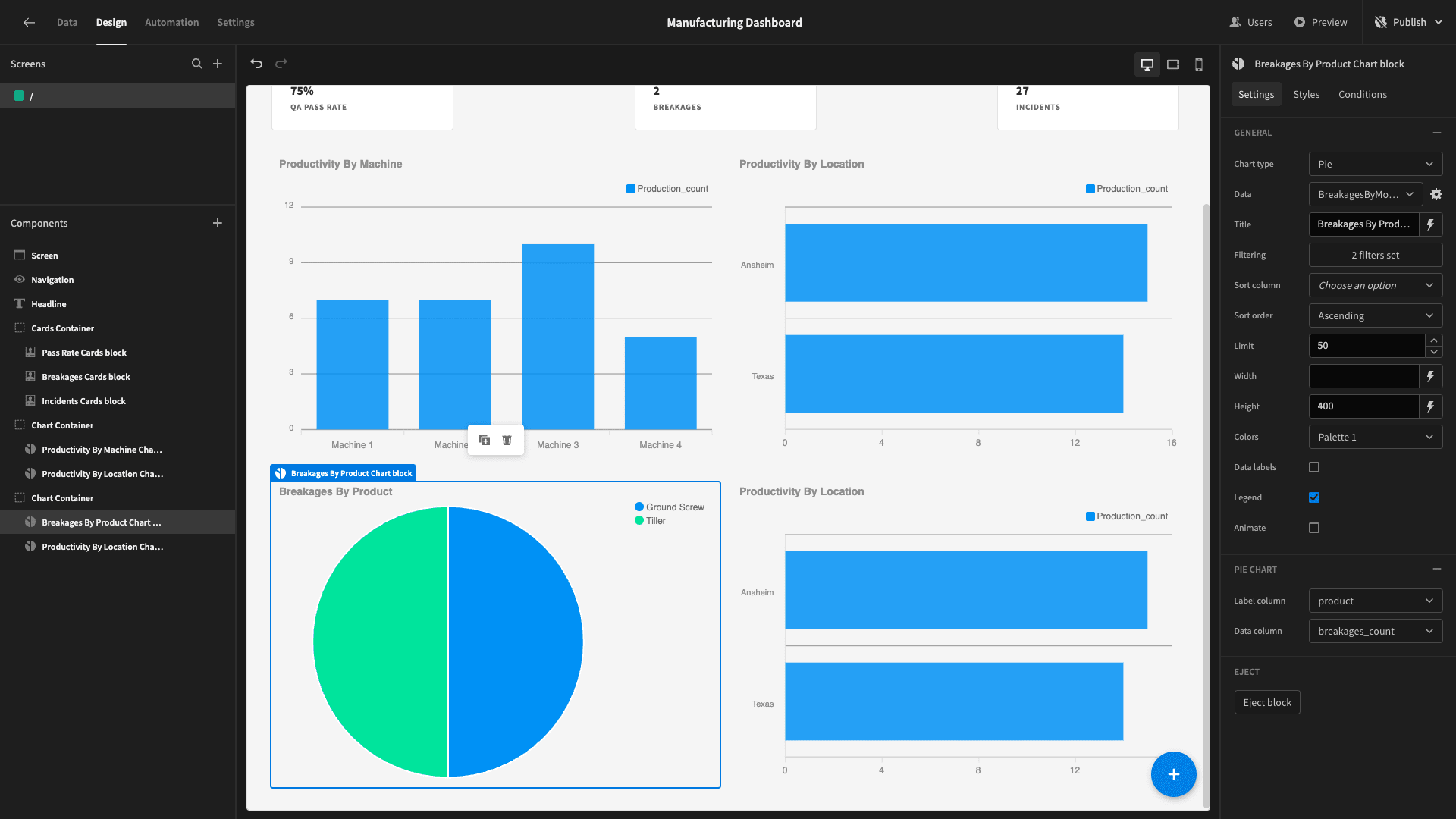Open the Chart type dropdown
Image resolution: width=1456 pixels, height=819 pixels.
pos(1376,164)
